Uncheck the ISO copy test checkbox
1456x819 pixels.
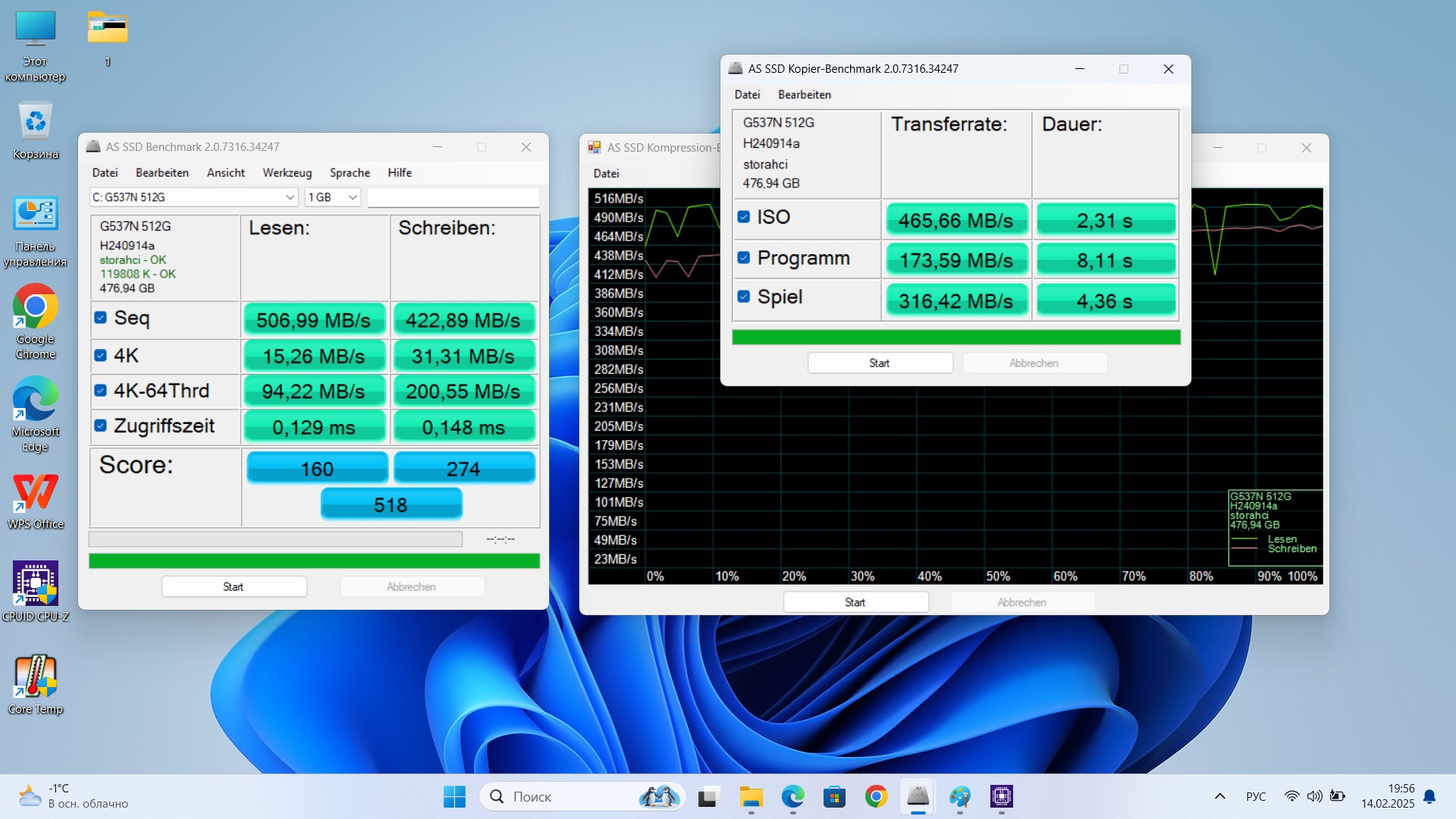(x=744, y=217)
